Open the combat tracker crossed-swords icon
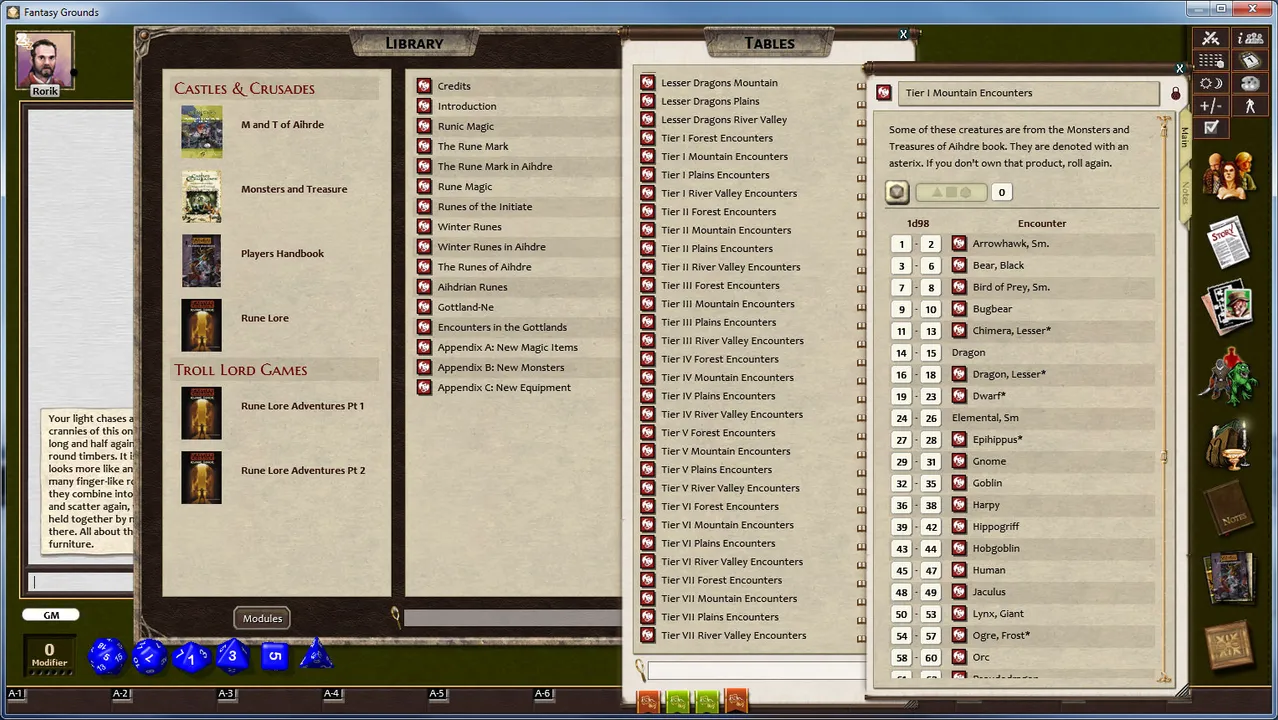 click(x=1211, y=38)
